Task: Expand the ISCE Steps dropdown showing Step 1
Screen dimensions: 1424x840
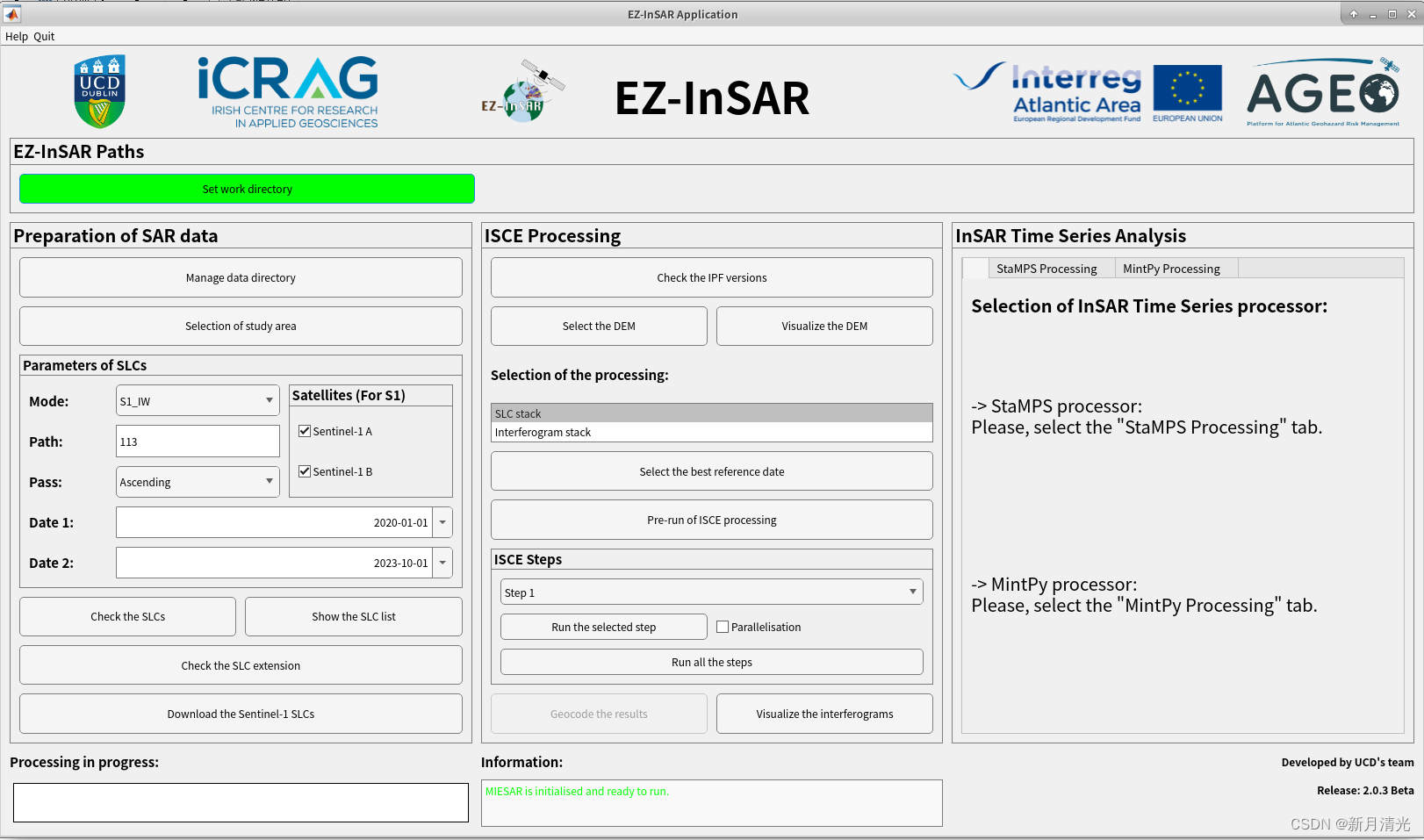Action: (712, 592)
